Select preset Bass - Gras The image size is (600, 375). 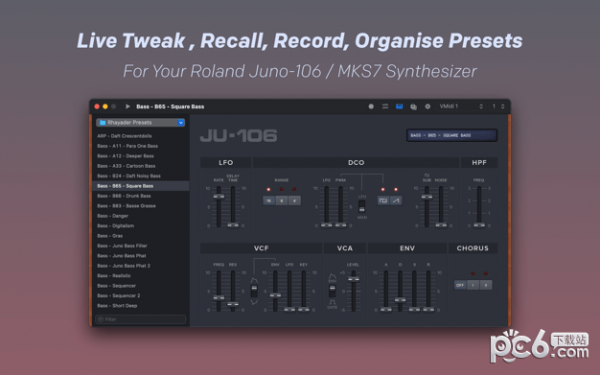[x=140, y=236]
